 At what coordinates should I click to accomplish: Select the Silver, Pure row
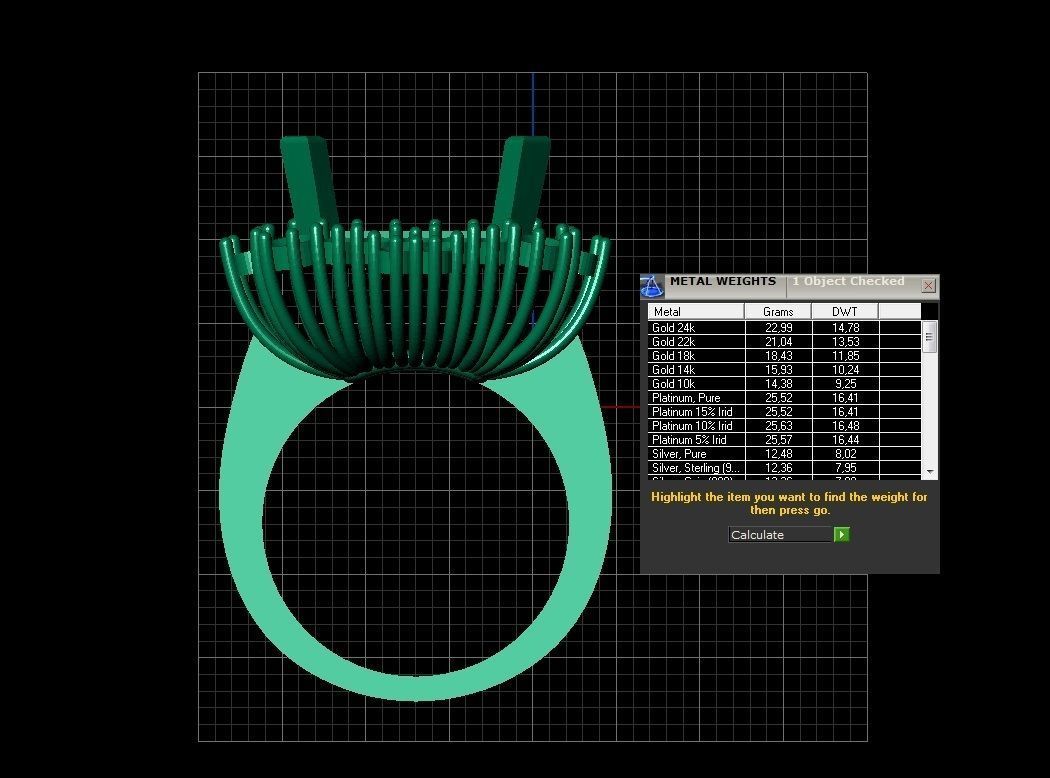point(784,454)
